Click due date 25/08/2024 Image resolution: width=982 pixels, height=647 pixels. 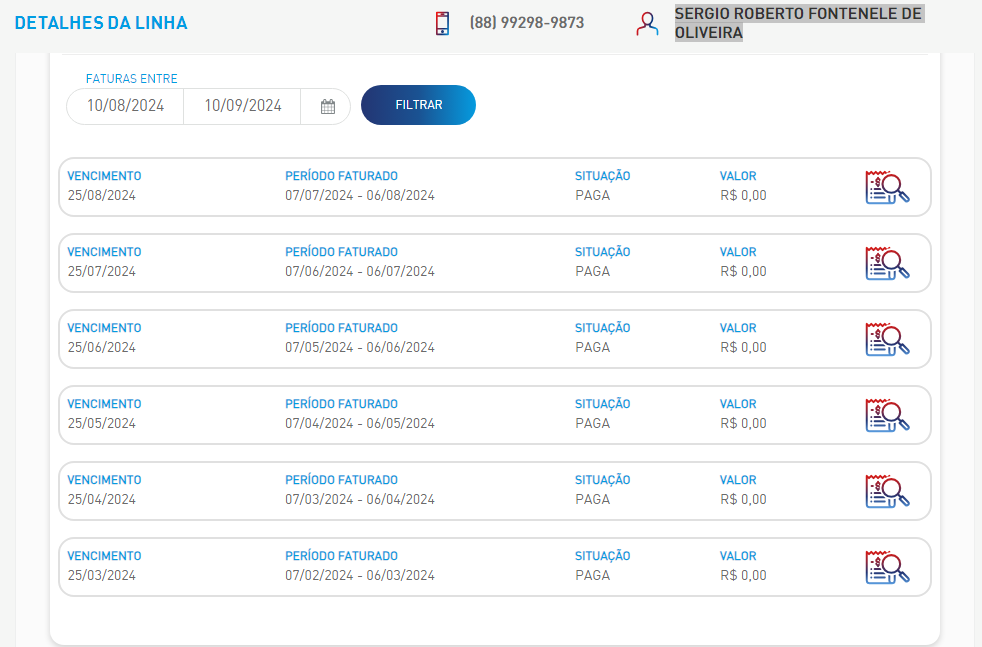point(101,195)
